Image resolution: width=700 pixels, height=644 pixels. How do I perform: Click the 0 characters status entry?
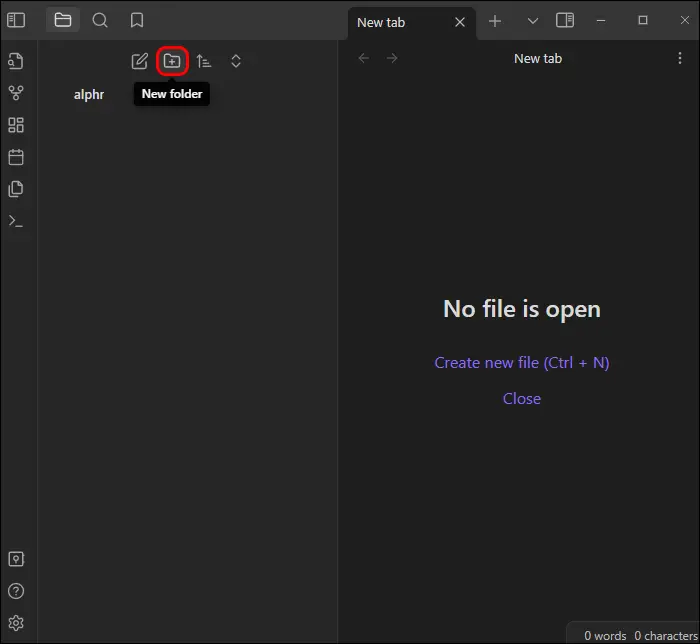point(666,636)
